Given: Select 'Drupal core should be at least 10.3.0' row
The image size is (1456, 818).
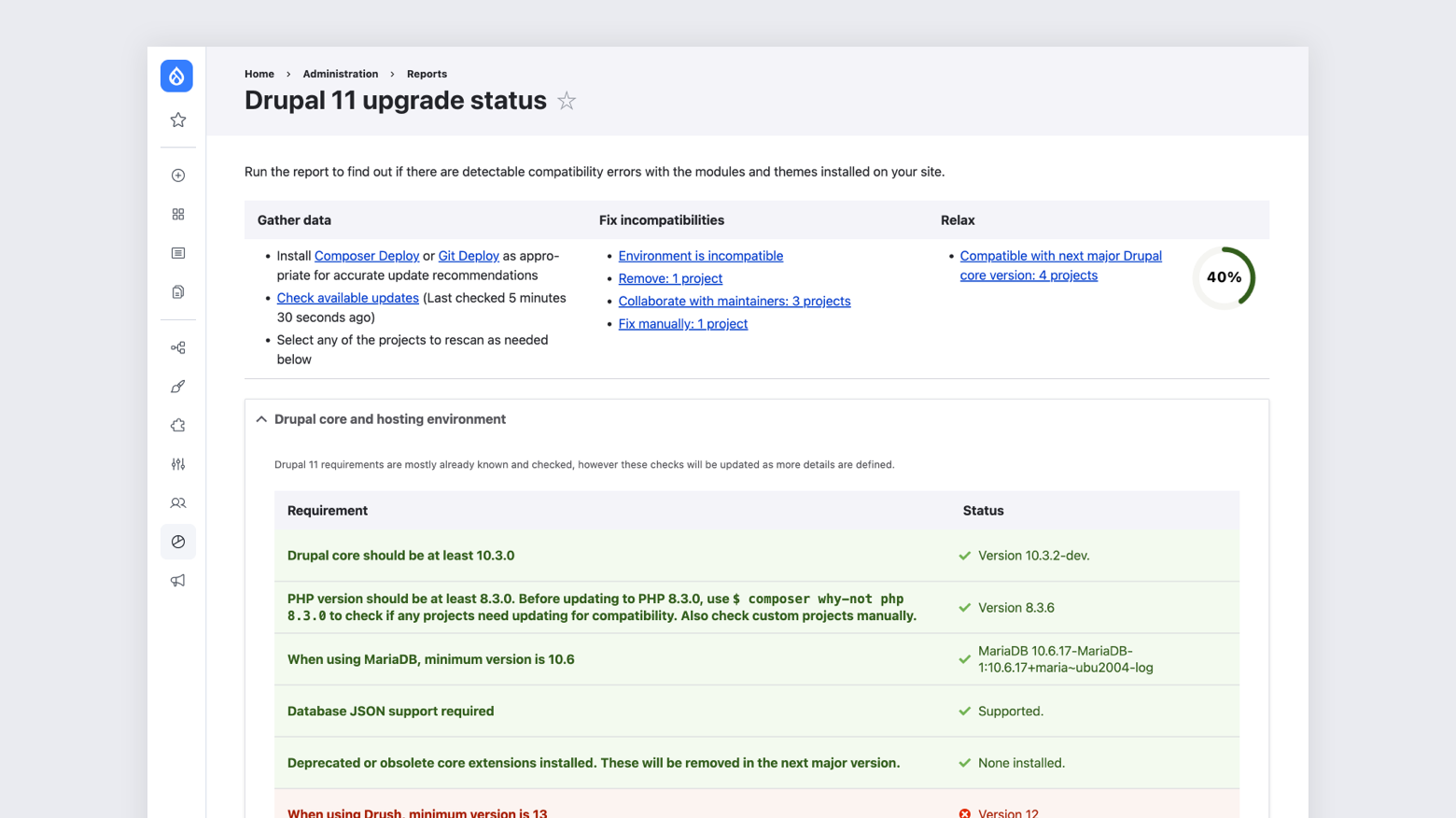Looking at the screenshot, I should [x=757, y=556].
